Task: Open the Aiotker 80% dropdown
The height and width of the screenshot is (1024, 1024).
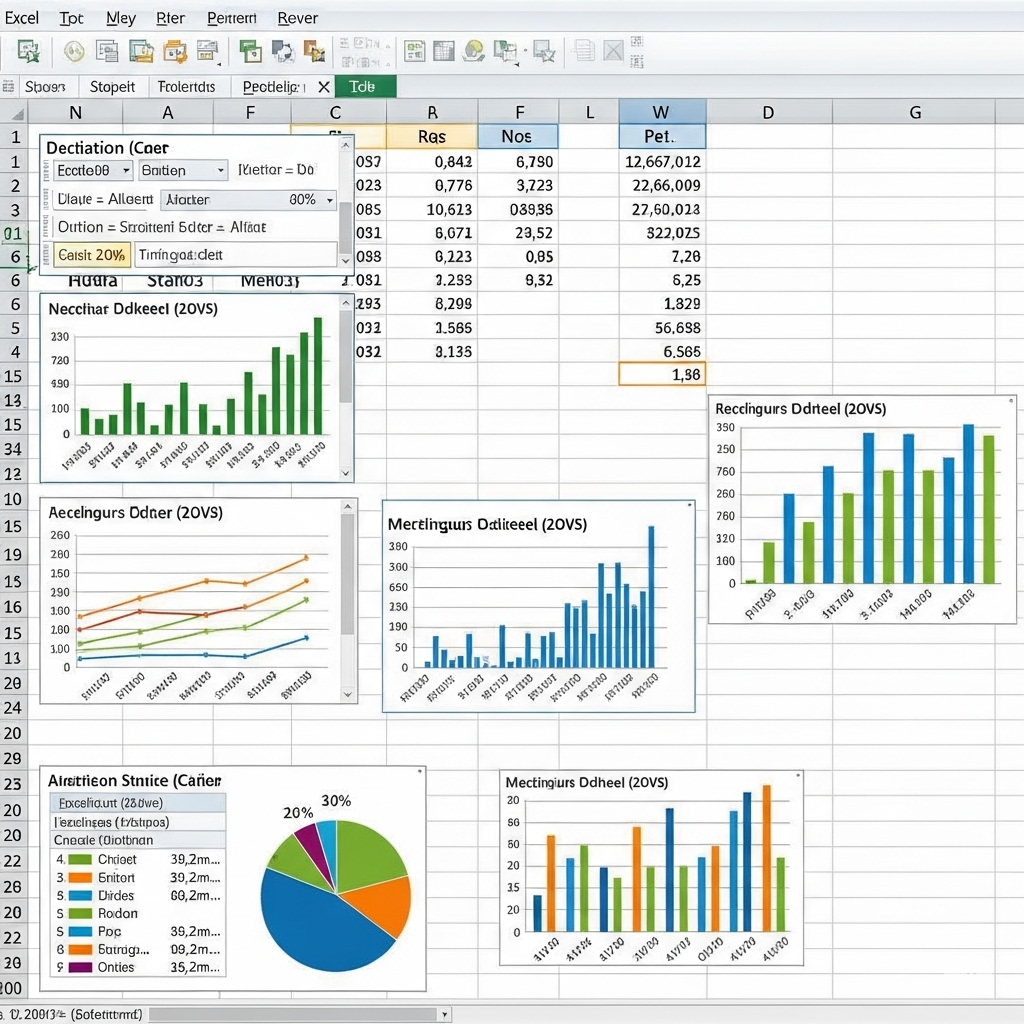Action: [248, 200]
